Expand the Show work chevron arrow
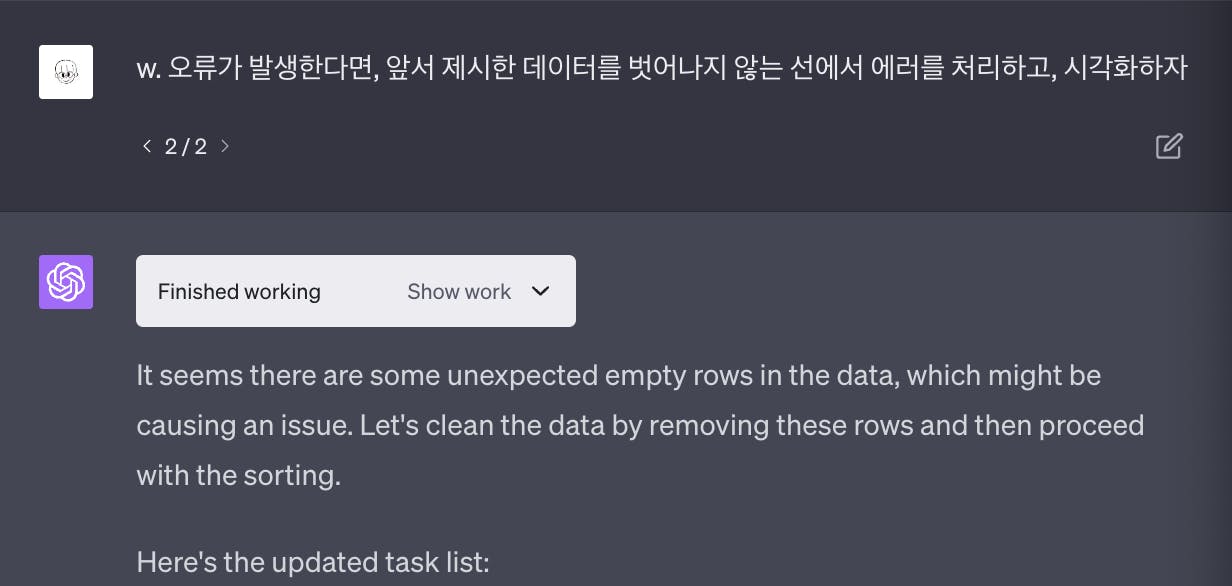1232x586 pixels. point(540,291)
